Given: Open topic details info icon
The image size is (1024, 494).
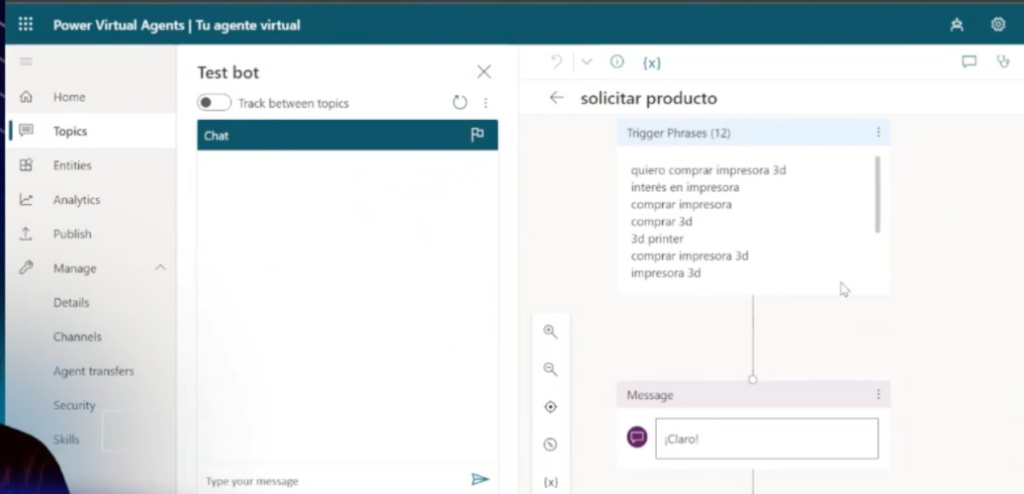Looking at the screenshot, I should tap(616, 61).
